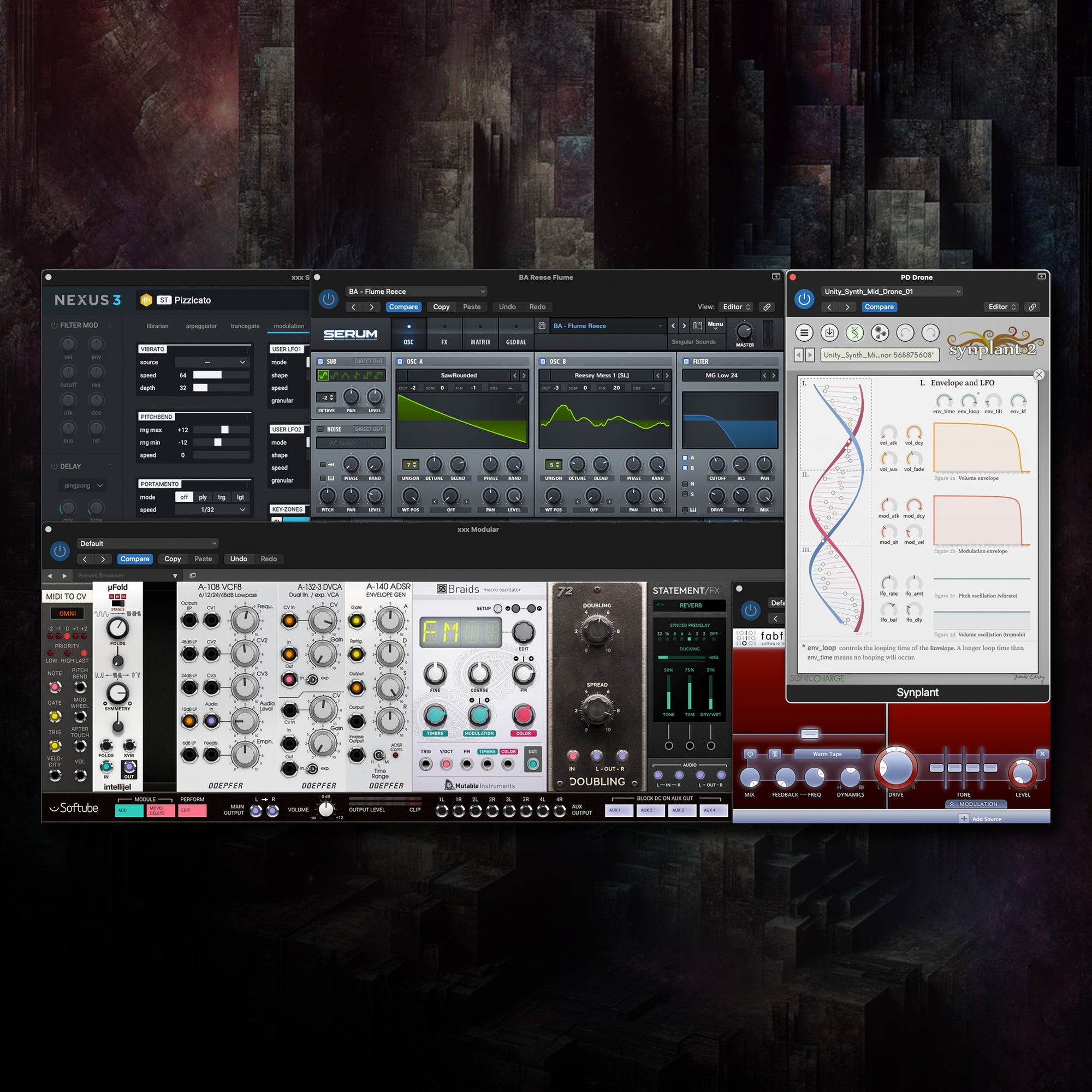The width and height of the screenshot is (1092, 1092).
Task: Expand the Nexus delay pingpong dropdown
Action: (x=83, y=485)
